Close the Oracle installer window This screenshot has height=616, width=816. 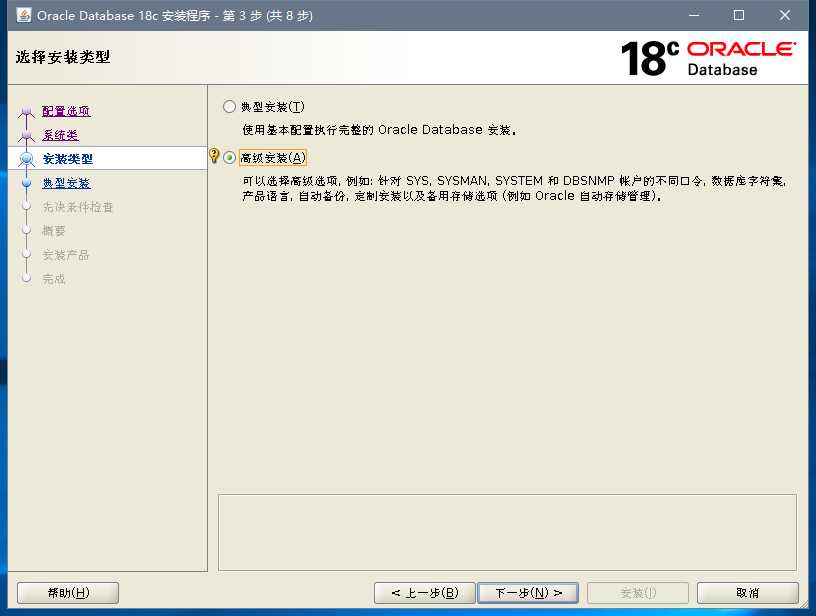click(785, 15)
